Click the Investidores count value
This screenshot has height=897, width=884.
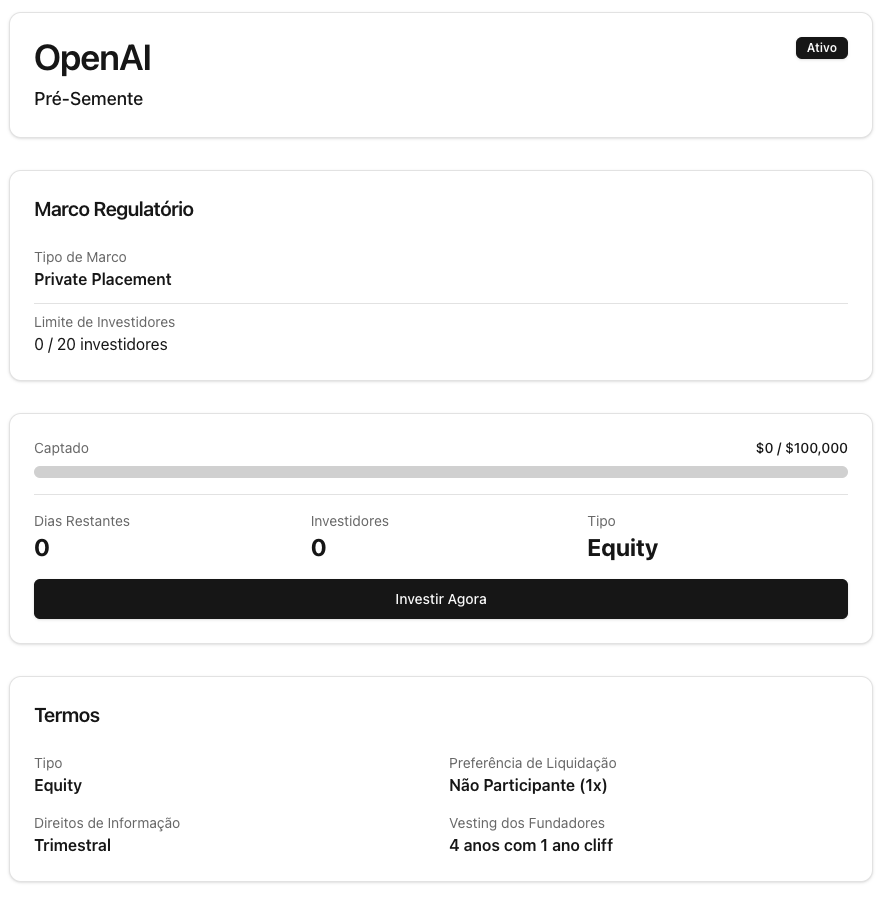tap(318, 548)
